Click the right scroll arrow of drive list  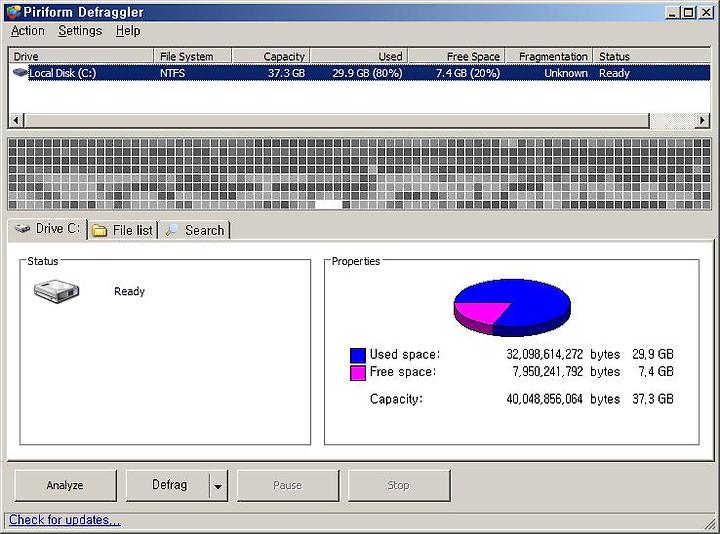click(702, 121)
